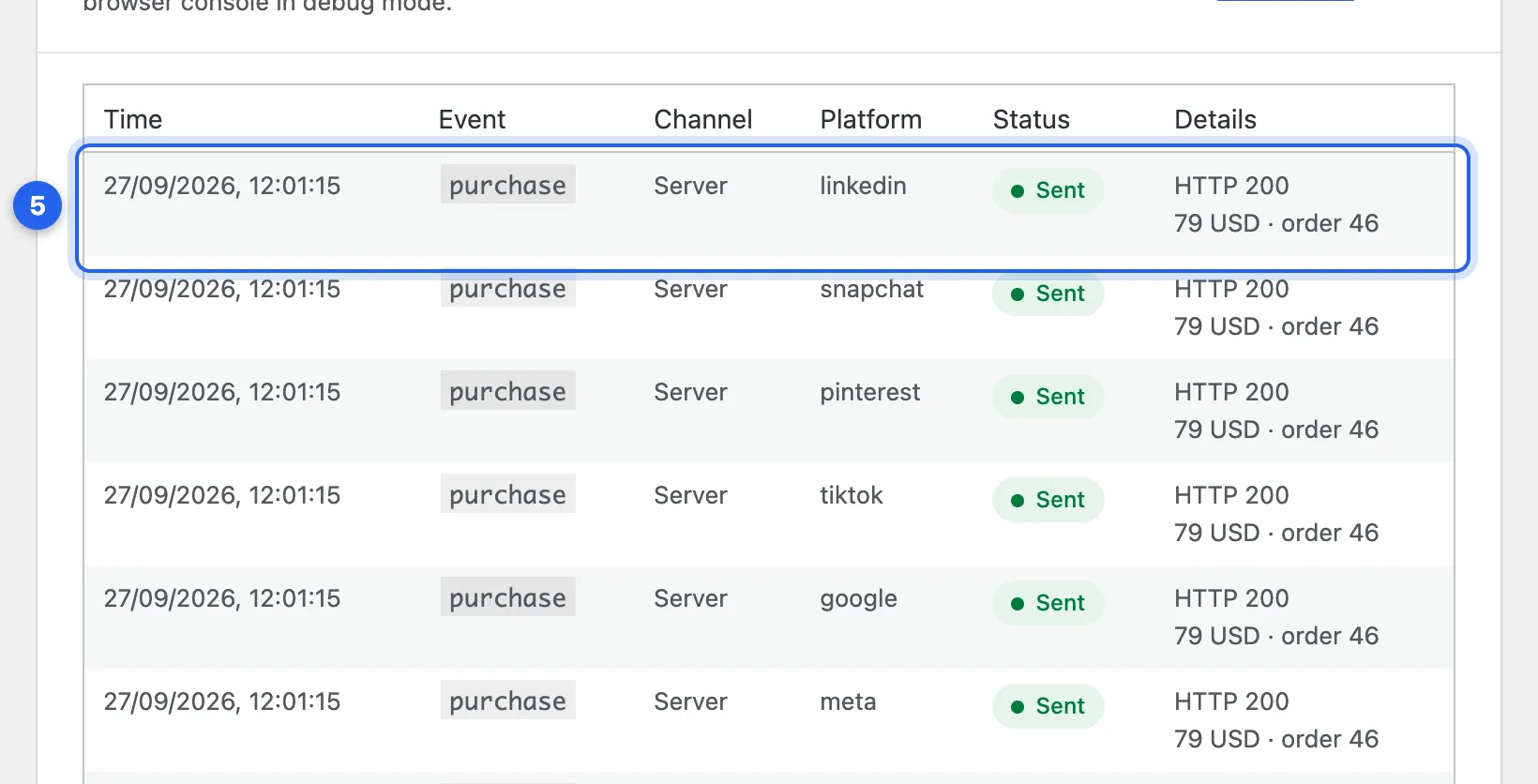Click the google platform cell

[x=859, y=598]
